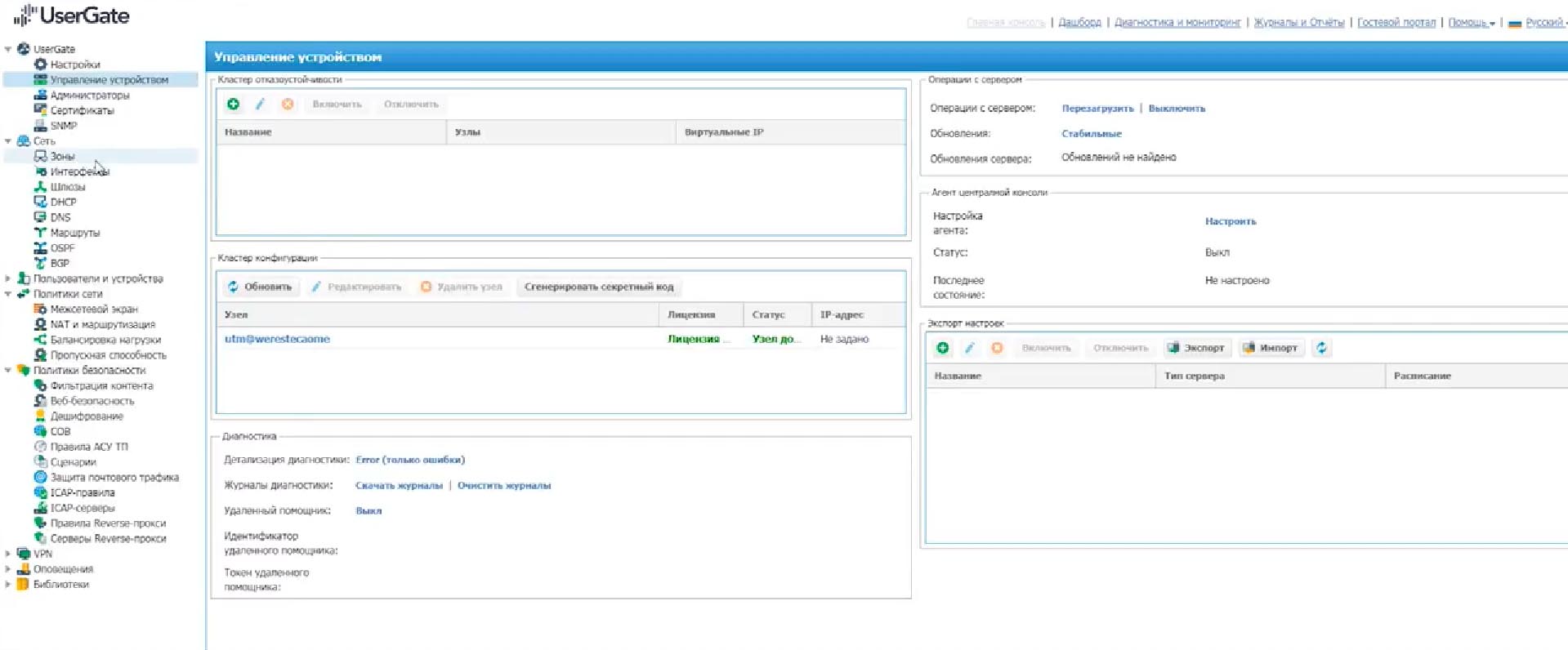Click Сгенерировать секретный код
1568x650 pixels.
click(599, 287)
